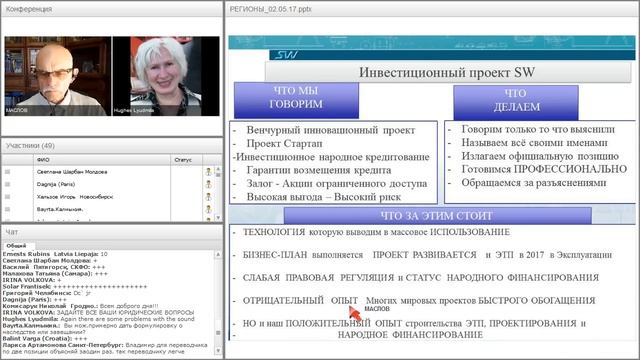The image size is (640, 360).
Task: Select participant Хальзов Игорь Новосибирск
Action: click(x=75, y=197)
